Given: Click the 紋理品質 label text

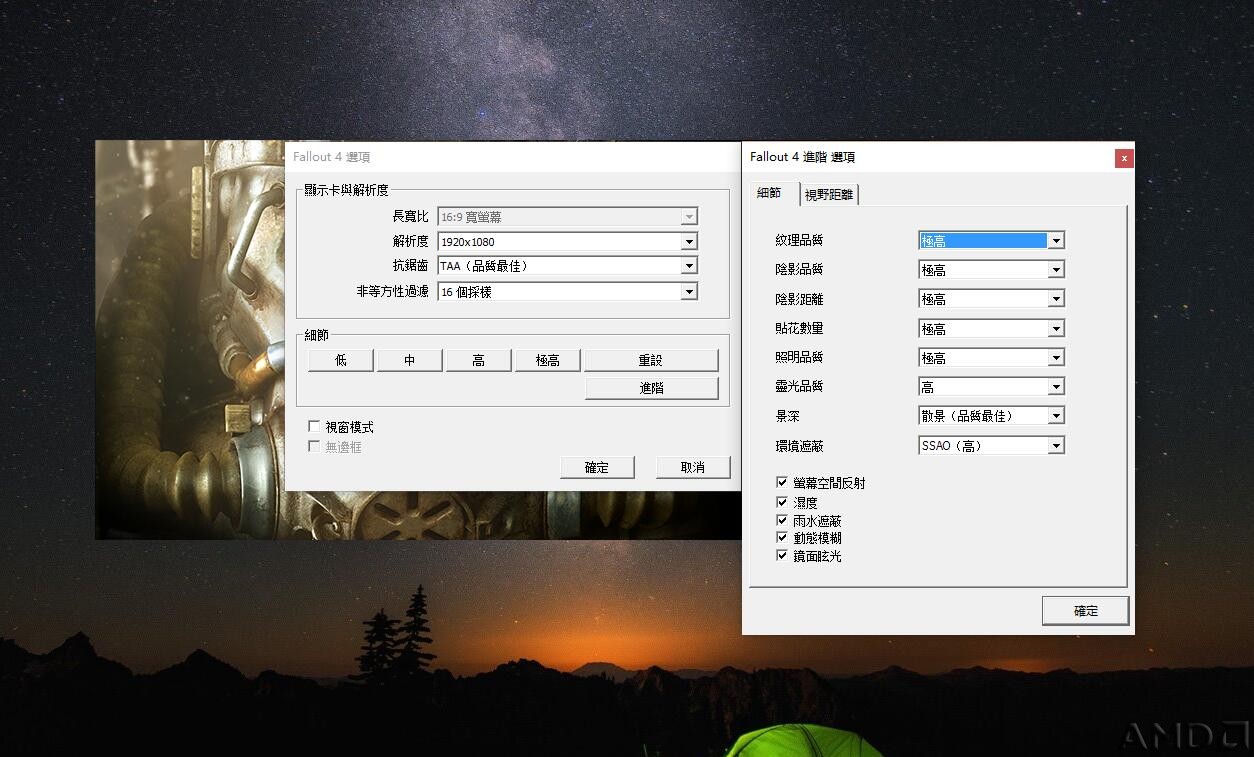Looking at the screenshot, I should [799, 241].
